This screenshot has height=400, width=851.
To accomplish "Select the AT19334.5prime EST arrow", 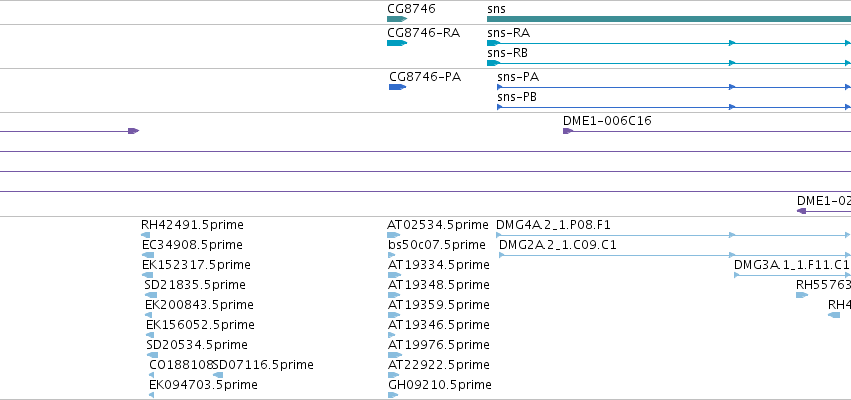I will tap(394, 275).
